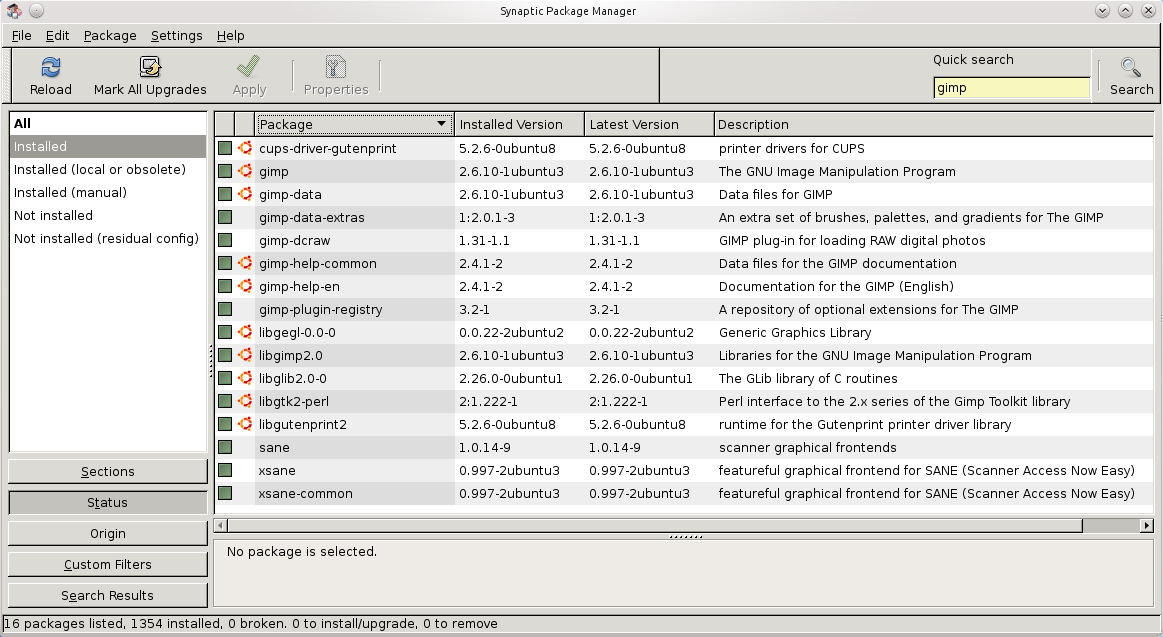Toggle status checkbox for cups-driver-gutenprint
Viewport: 1163px width, 637px height.
[225, 148]
